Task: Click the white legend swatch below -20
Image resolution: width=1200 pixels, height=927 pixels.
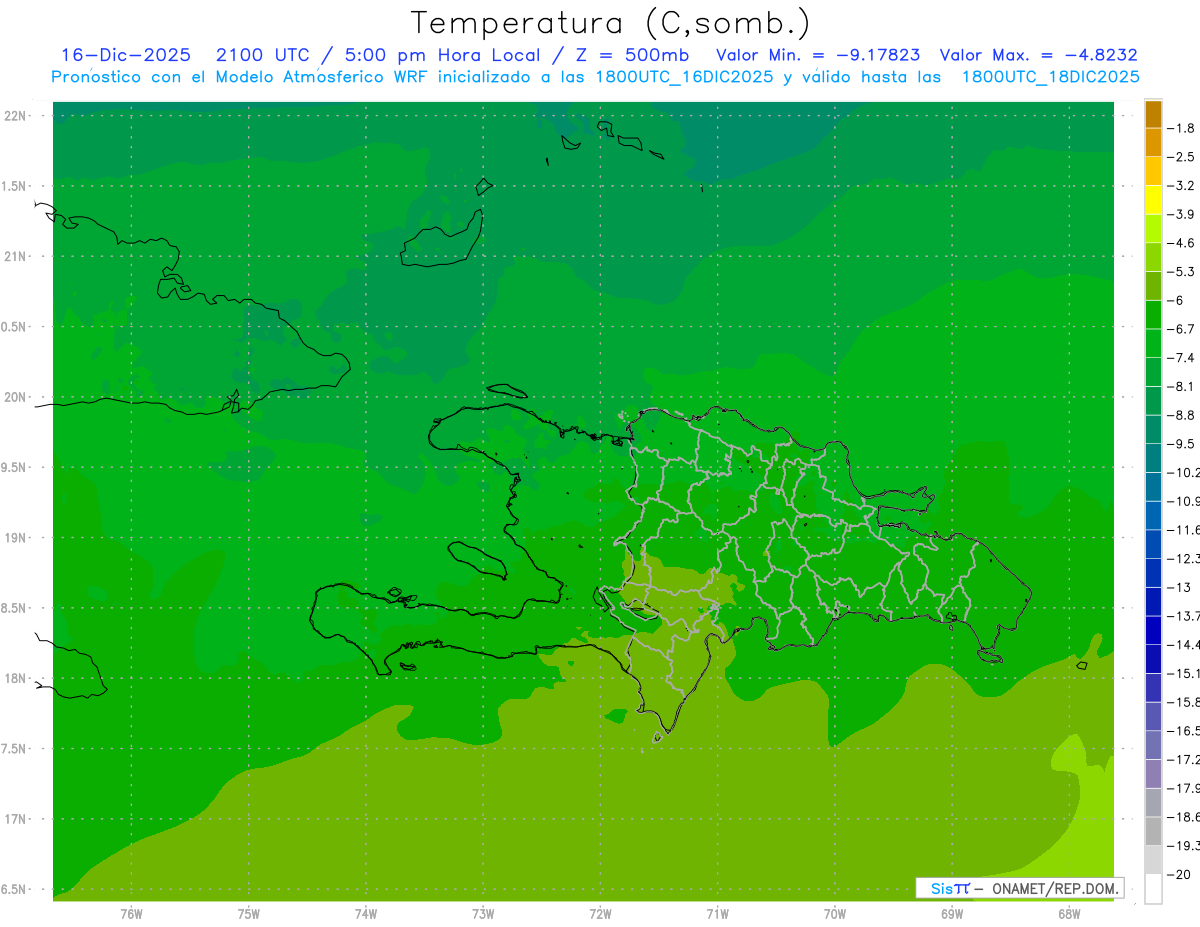Action: click(1153, 888)
